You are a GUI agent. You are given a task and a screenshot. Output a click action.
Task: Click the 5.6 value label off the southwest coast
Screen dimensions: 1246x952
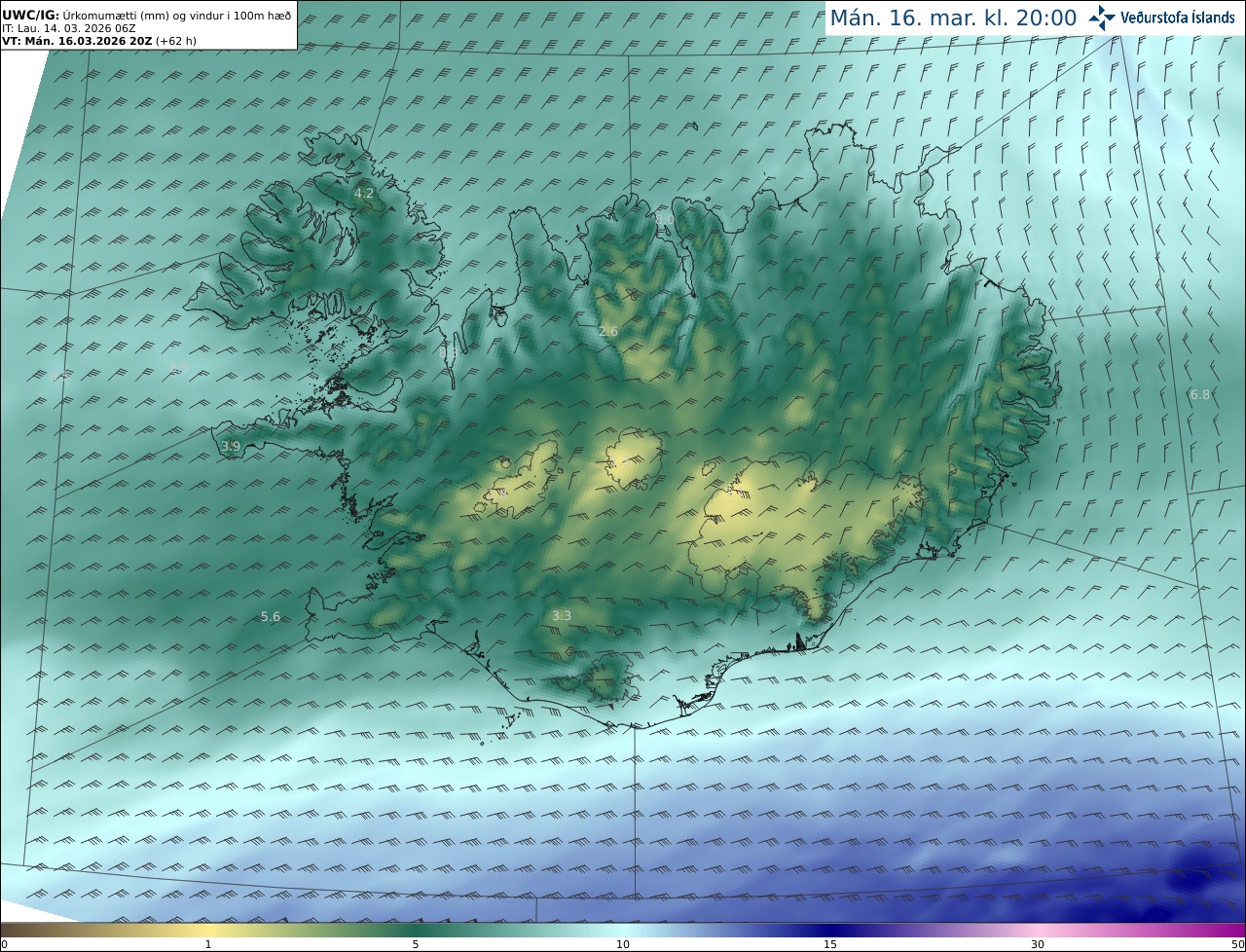pos(271,617)
